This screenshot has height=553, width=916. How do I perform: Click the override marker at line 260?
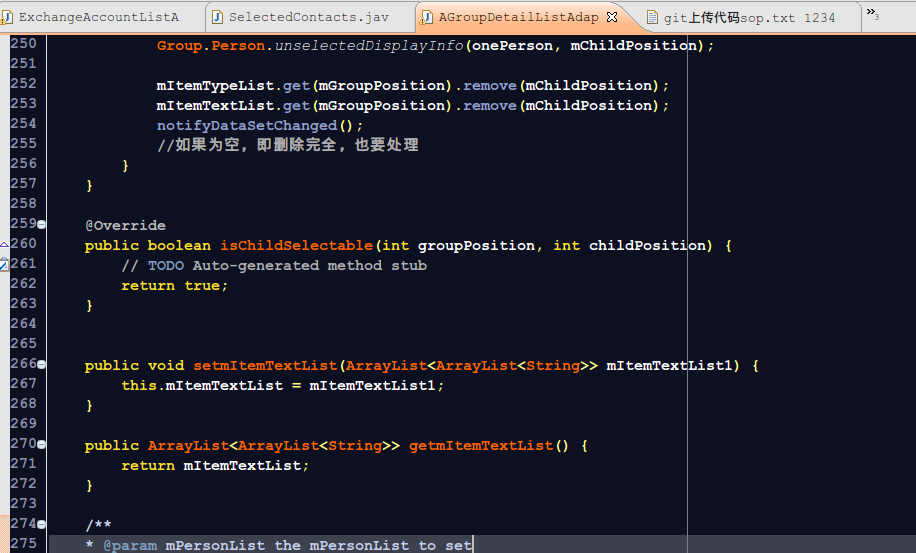pyautogui.click(x=4, y=244)
